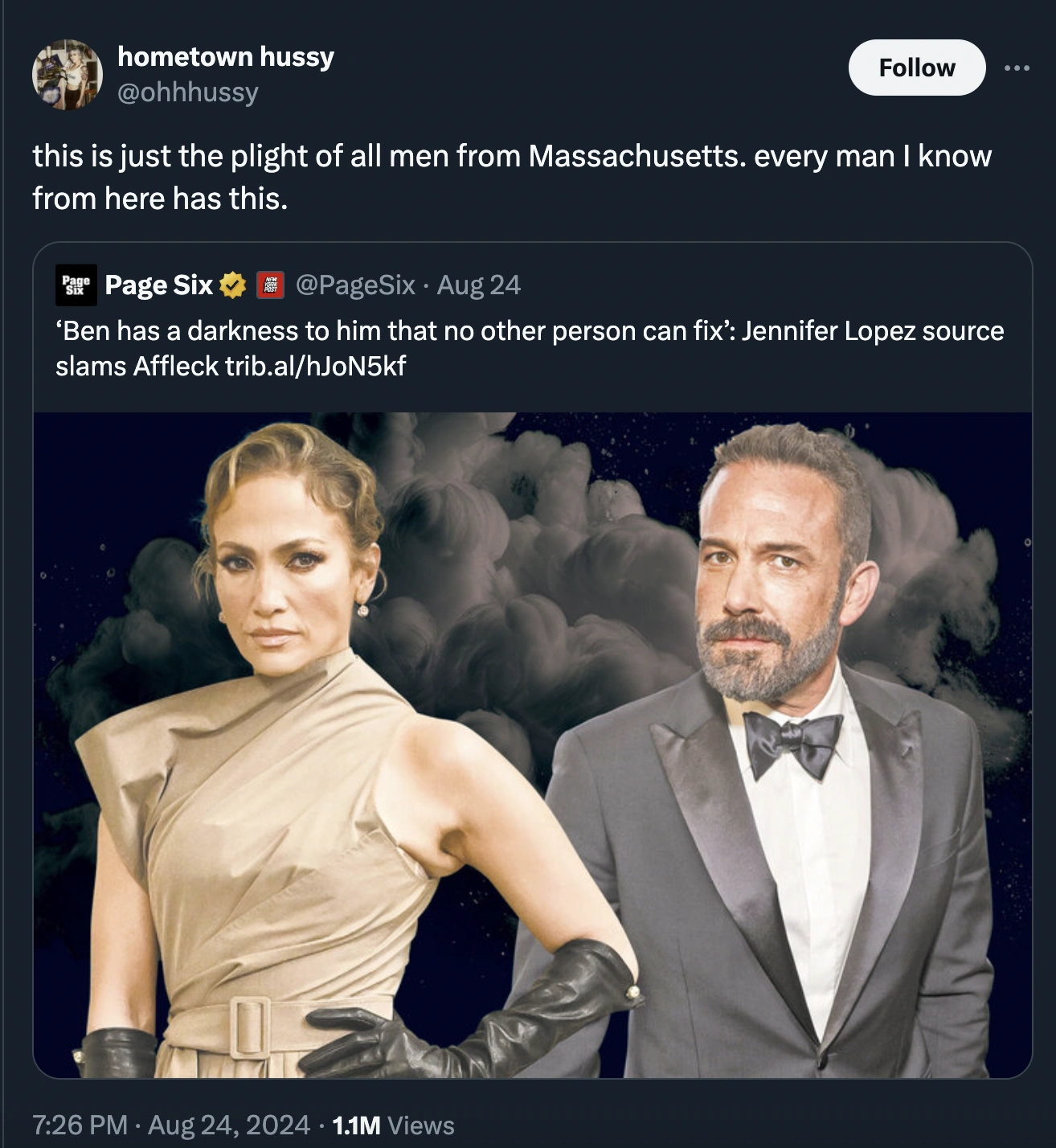Open the hometown hussy display name
The image size is (1056, 1148).
tap(226, 57)
